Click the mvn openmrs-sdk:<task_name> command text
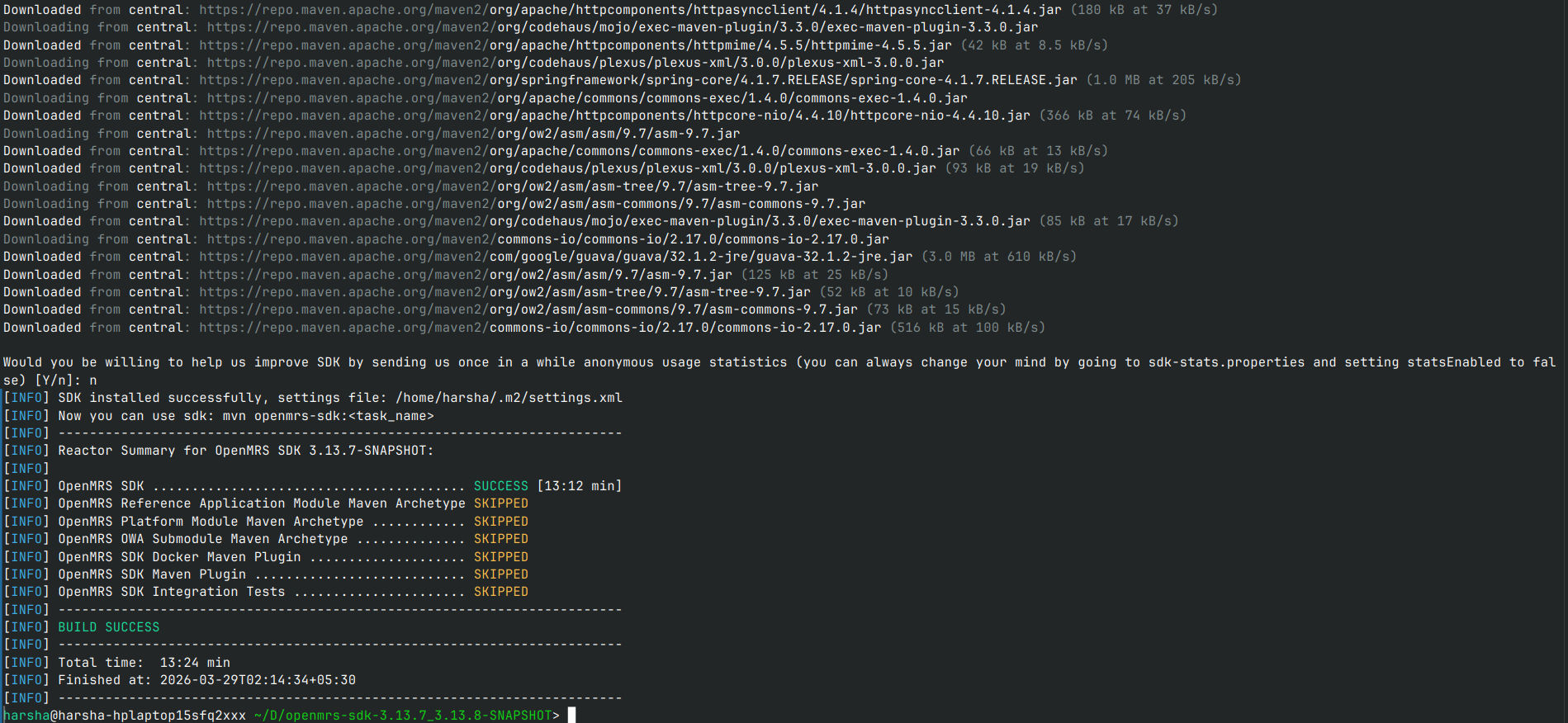This screenshot has width=1568, height=723. click(x=328, y=416)
